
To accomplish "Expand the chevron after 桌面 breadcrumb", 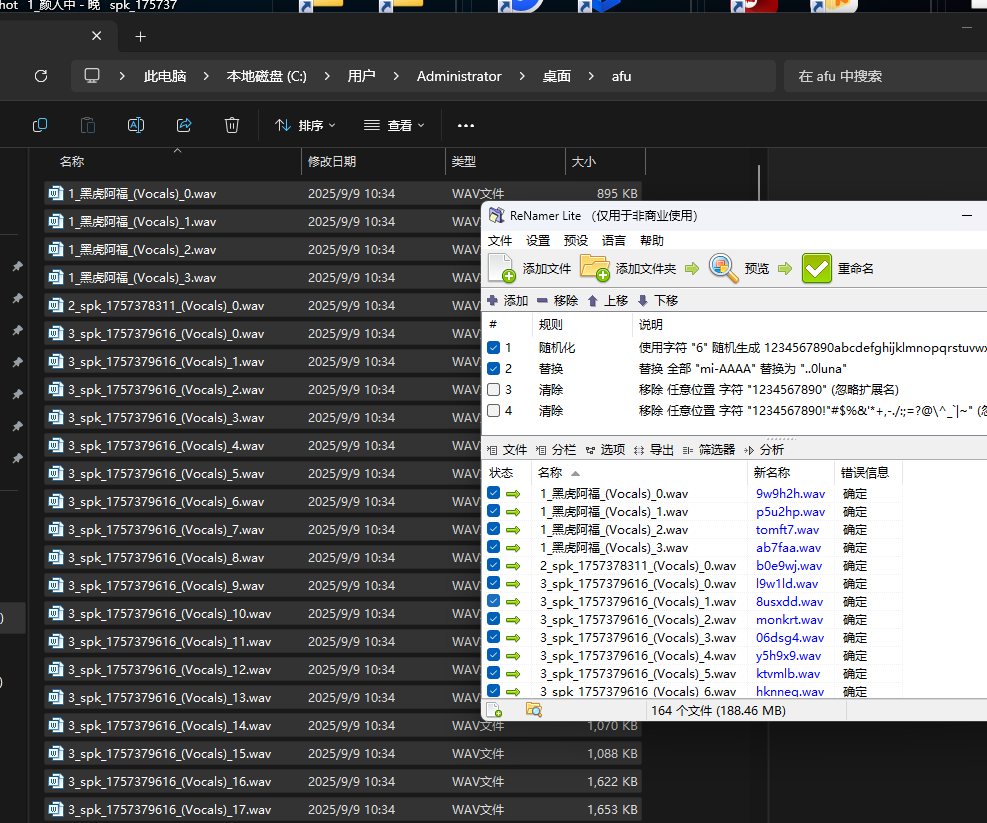I will point(590,76).
